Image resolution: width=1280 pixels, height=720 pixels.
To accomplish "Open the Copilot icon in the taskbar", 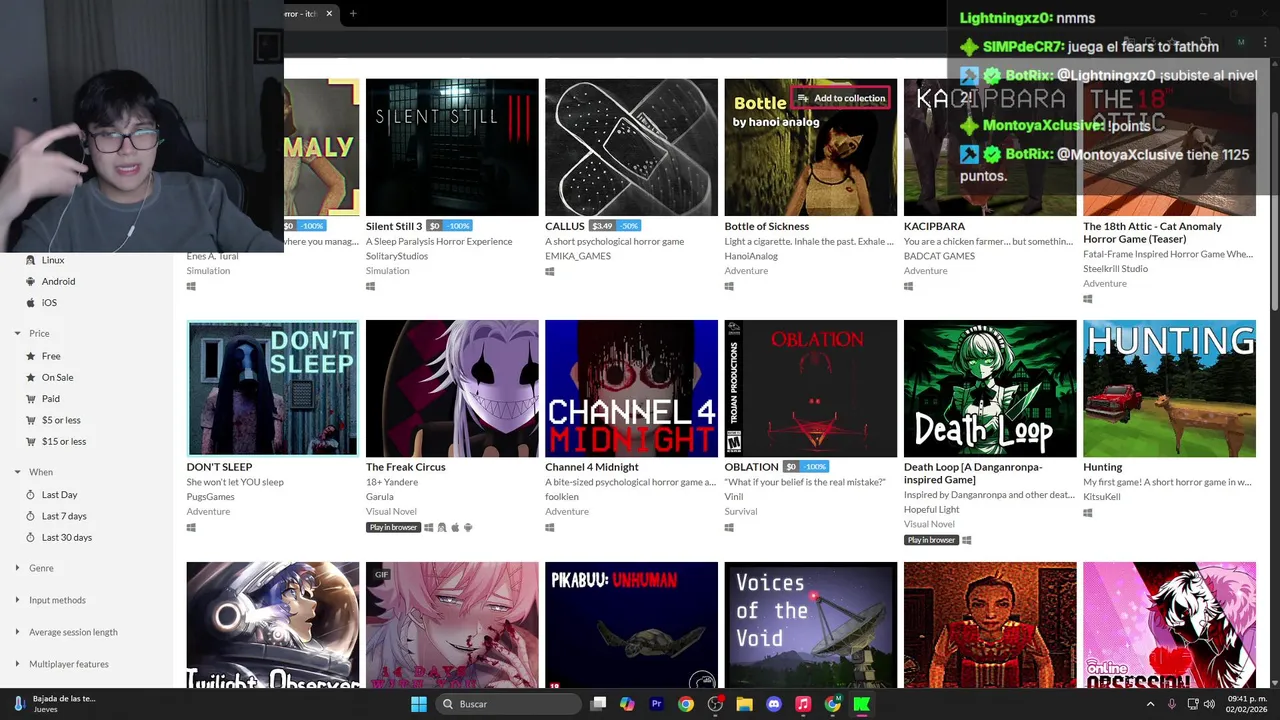I will point(627,704).
